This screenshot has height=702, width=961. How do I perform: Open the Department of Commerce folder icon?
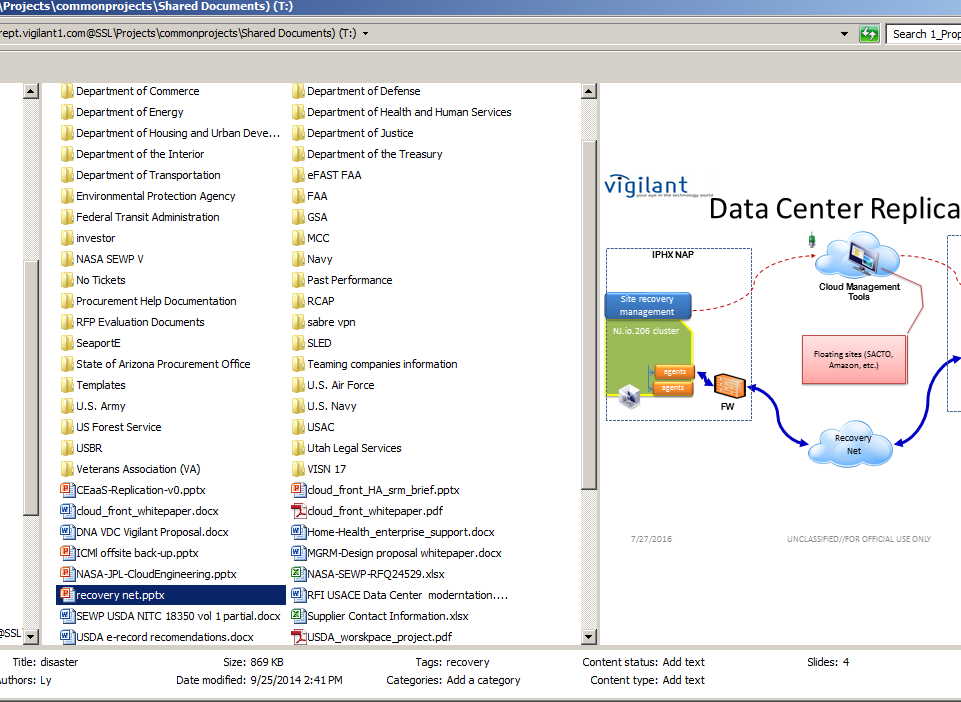pos(67,91)
